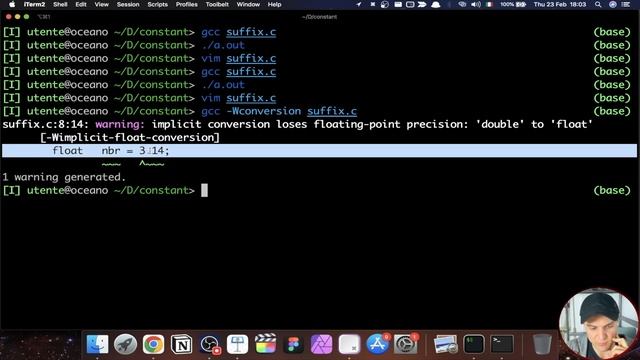Open the App Store from the Dock
The height and width of the screenshot is (360, 640).
click(377, 344)
